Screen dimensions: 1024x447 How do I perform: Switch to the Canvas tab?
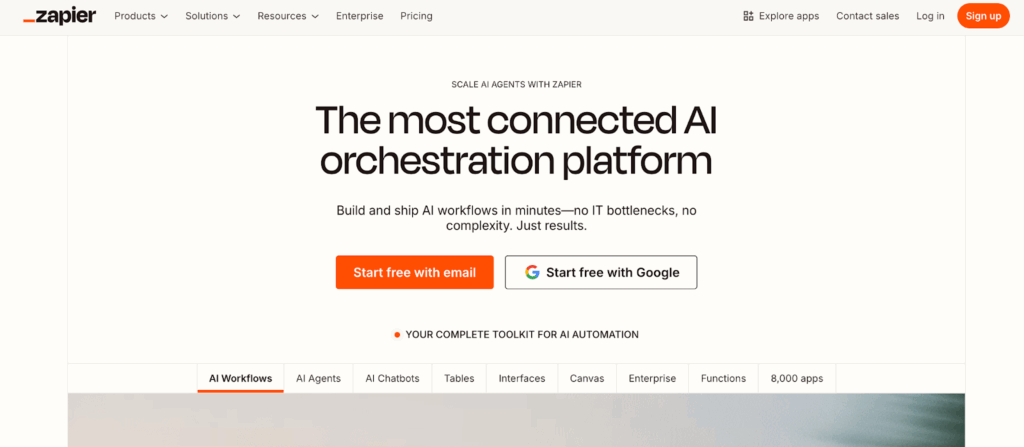pyautogui.click(x=586, y=378)
